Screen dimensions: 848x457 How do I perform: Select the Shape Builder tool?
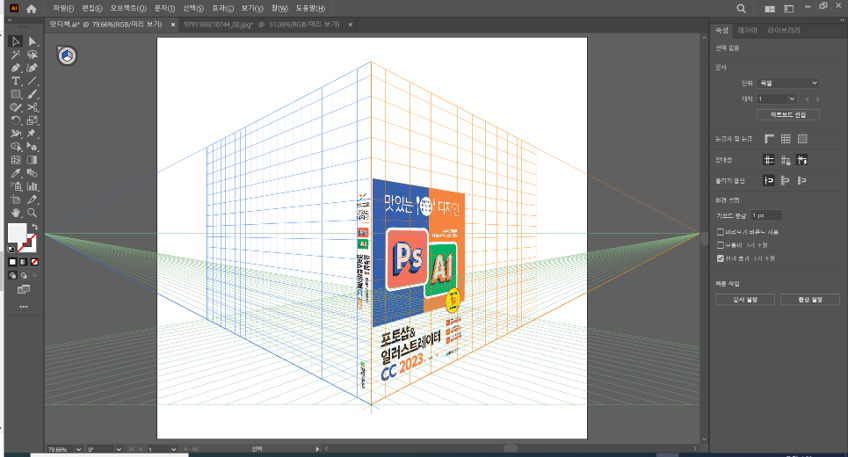16,147
